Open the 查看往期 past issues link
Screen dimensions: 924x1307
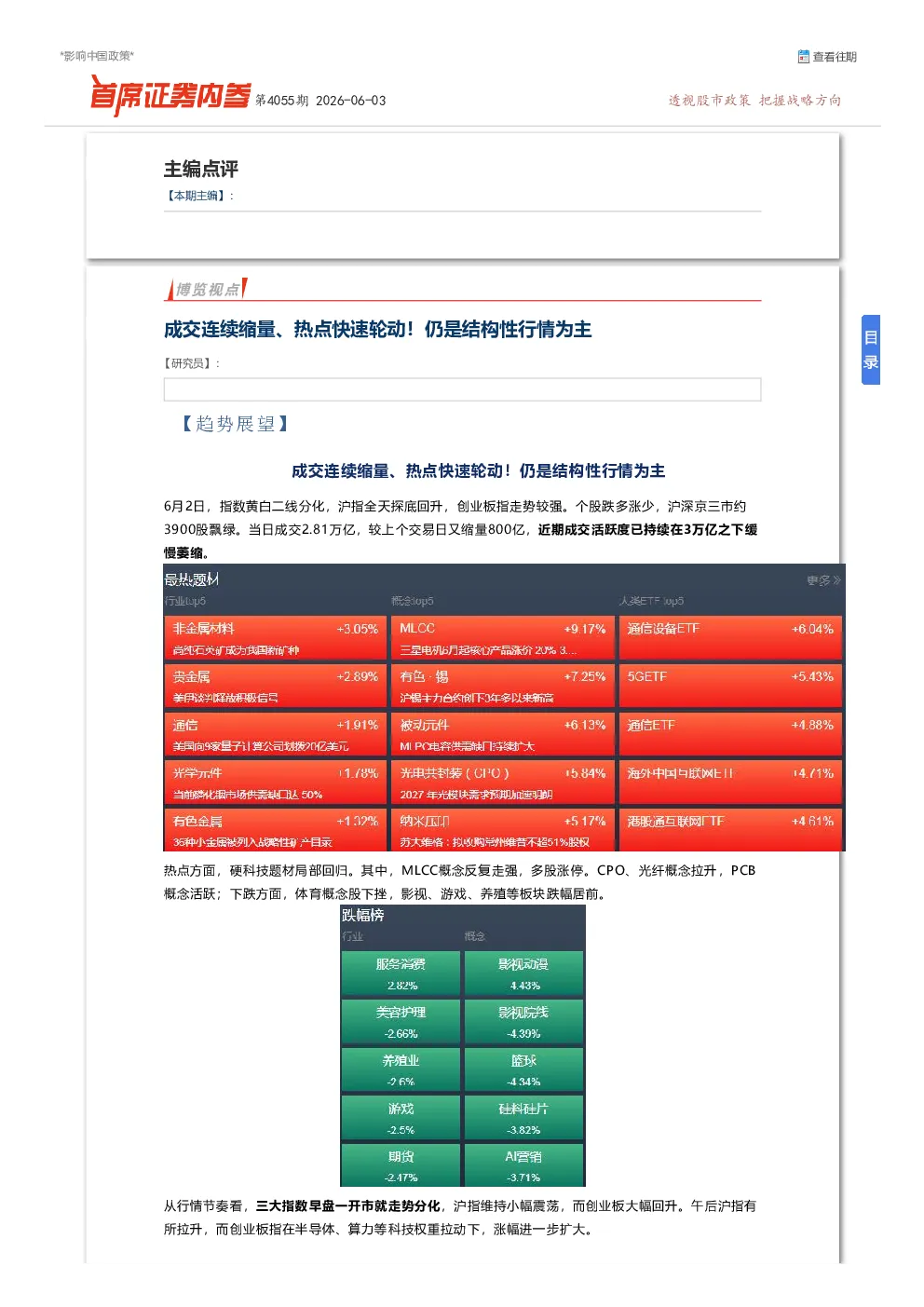click(x=834, y=57)
